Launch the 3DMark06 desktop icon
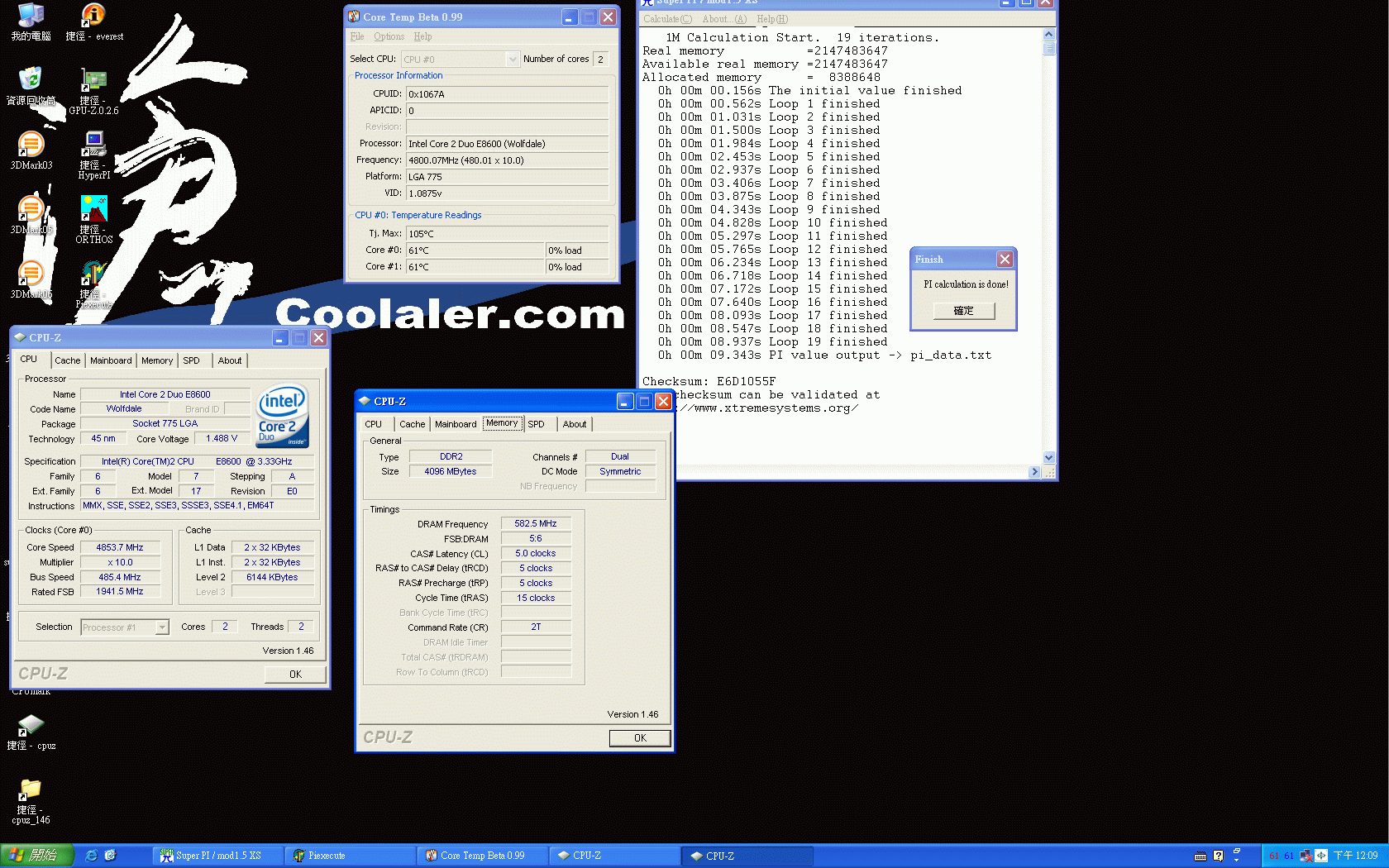This screenshot has height=868, width=1389. pyautogui.click(x=31, y=274)
